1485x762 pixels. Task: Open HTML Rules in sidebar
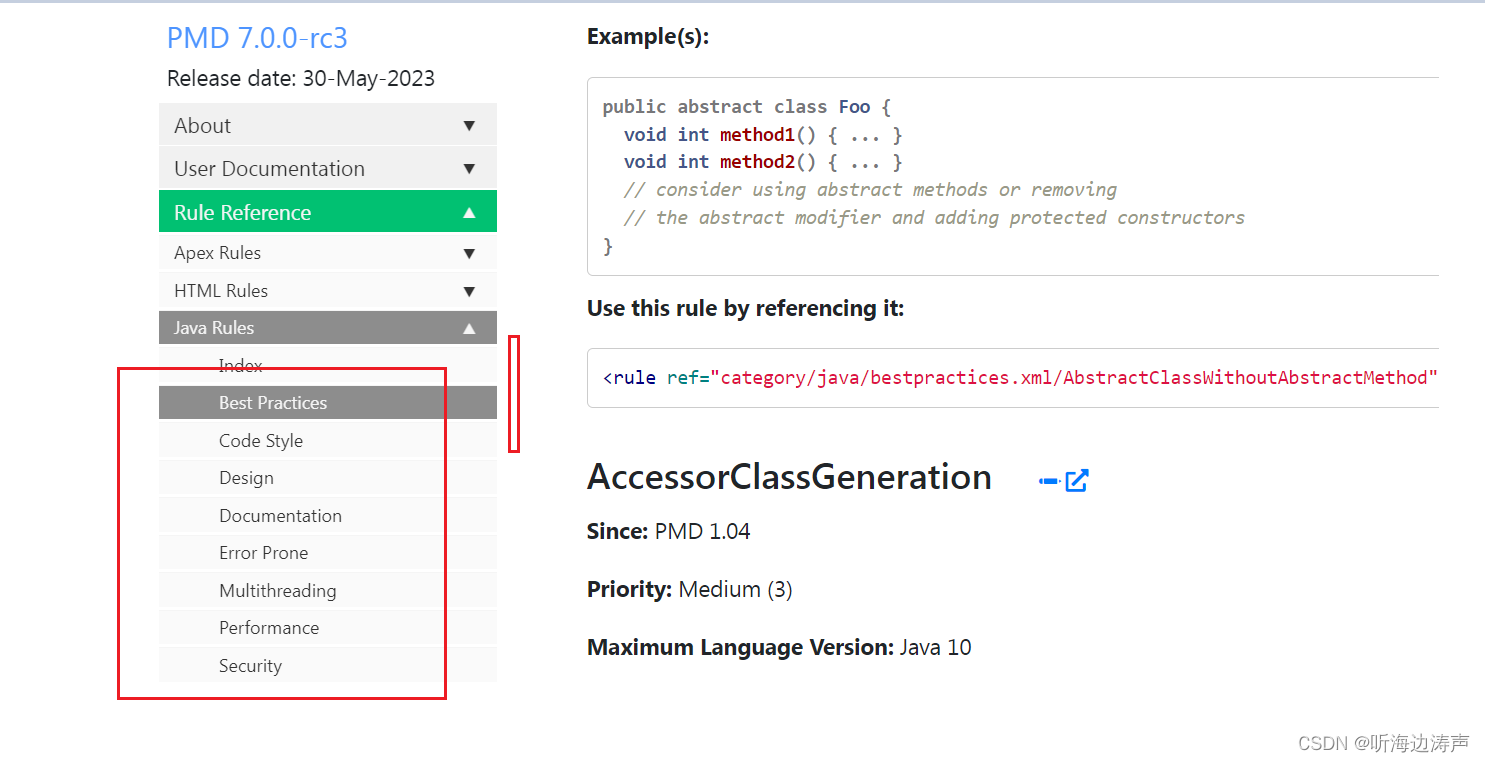328,291
